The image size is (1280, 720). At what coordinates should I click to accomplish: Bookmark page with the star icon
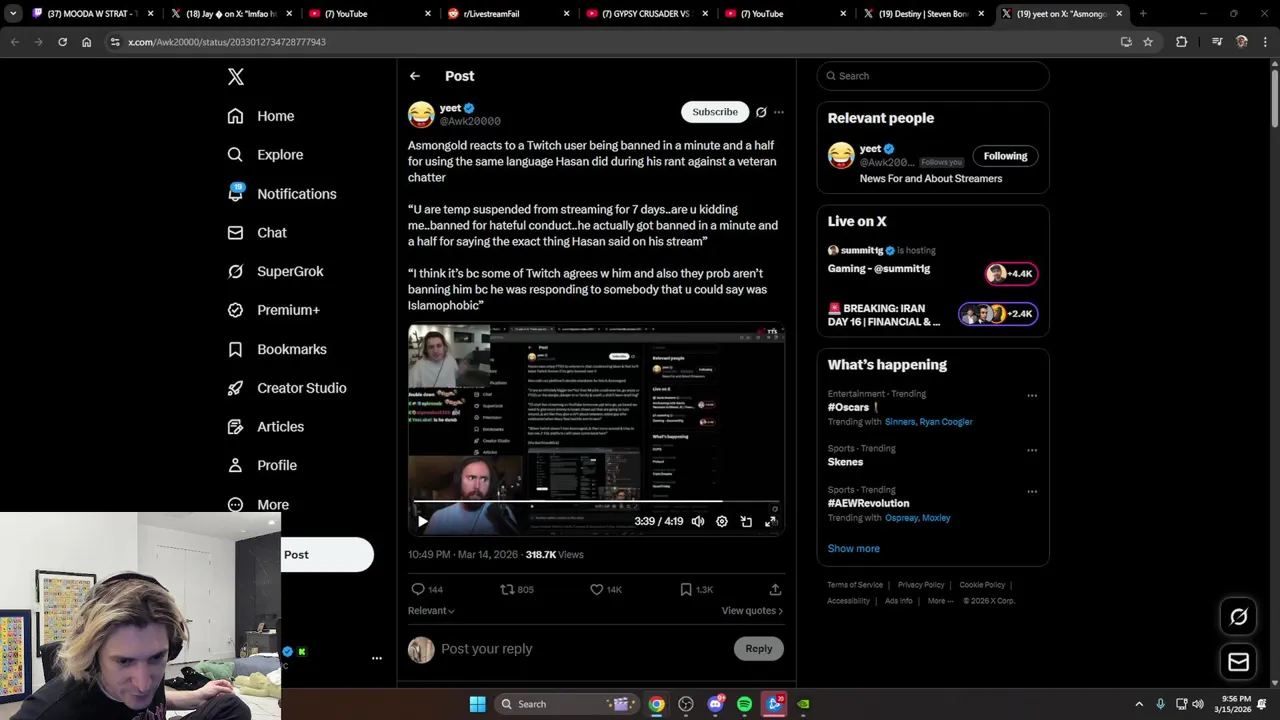(x=1148, y=42)
